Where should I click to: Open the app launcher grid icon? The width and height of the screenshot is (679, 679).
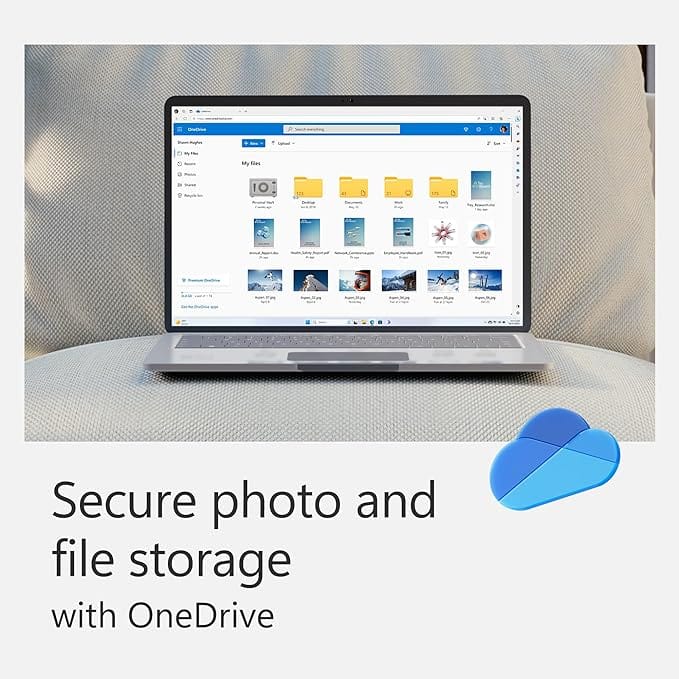180,129
